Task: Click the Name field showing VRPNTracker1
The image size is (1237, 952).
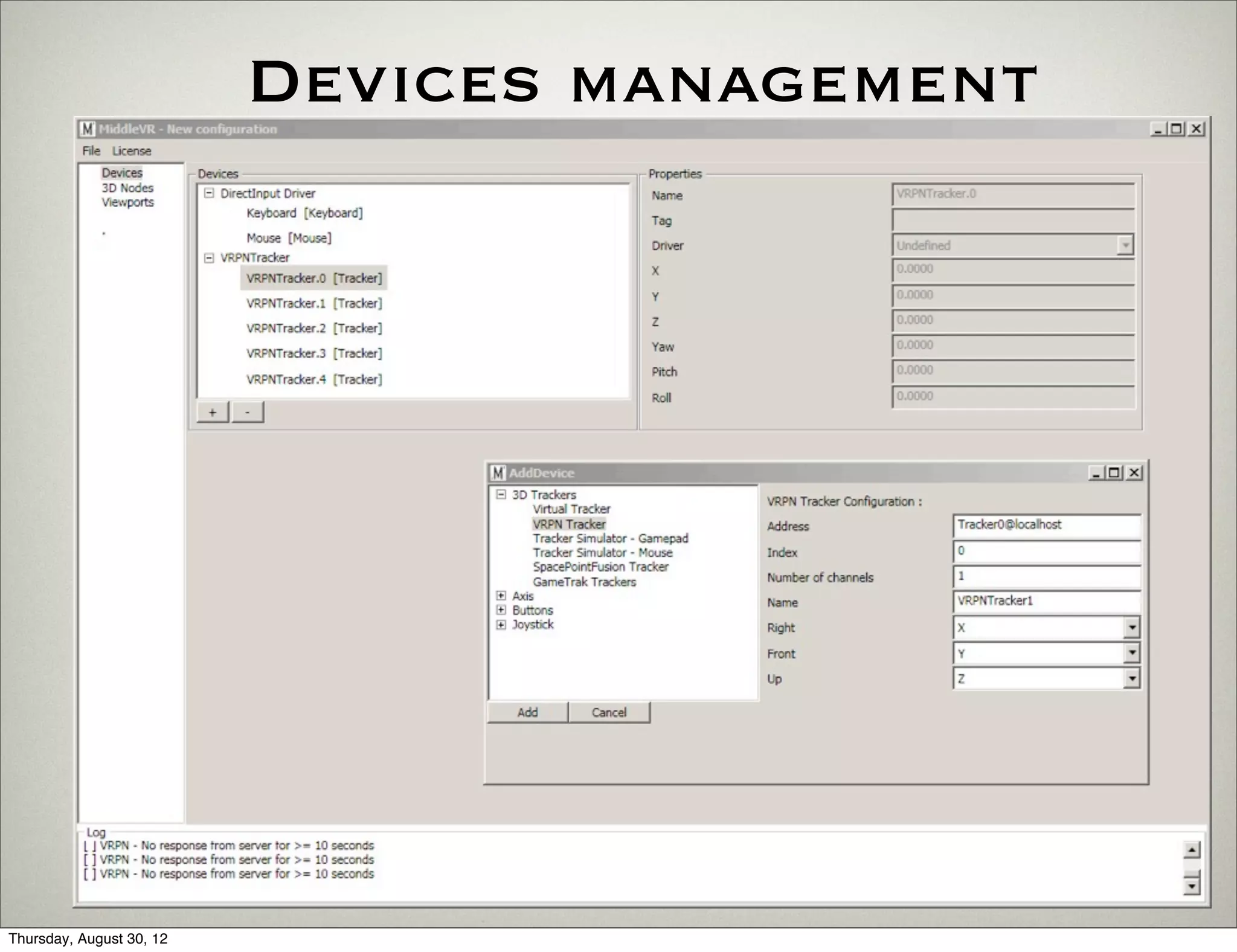Action: click(x=1046, y=602)
